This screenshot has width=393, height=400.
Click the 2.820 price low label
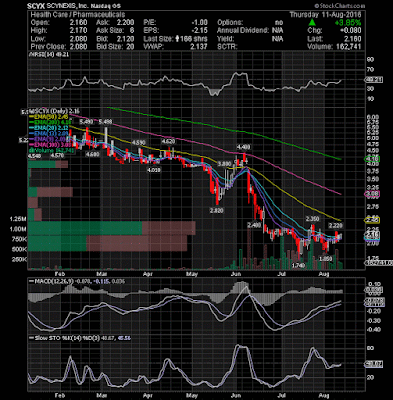point(216,210)
